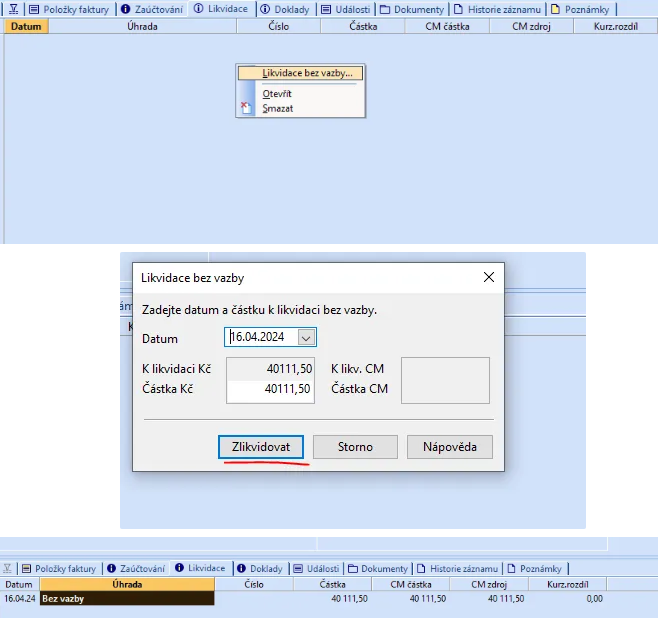Choose 'Likvidace bez vazby...' from context menu
Image resolution: width=658 pixels, height=618 pixels.
point(300,73)
